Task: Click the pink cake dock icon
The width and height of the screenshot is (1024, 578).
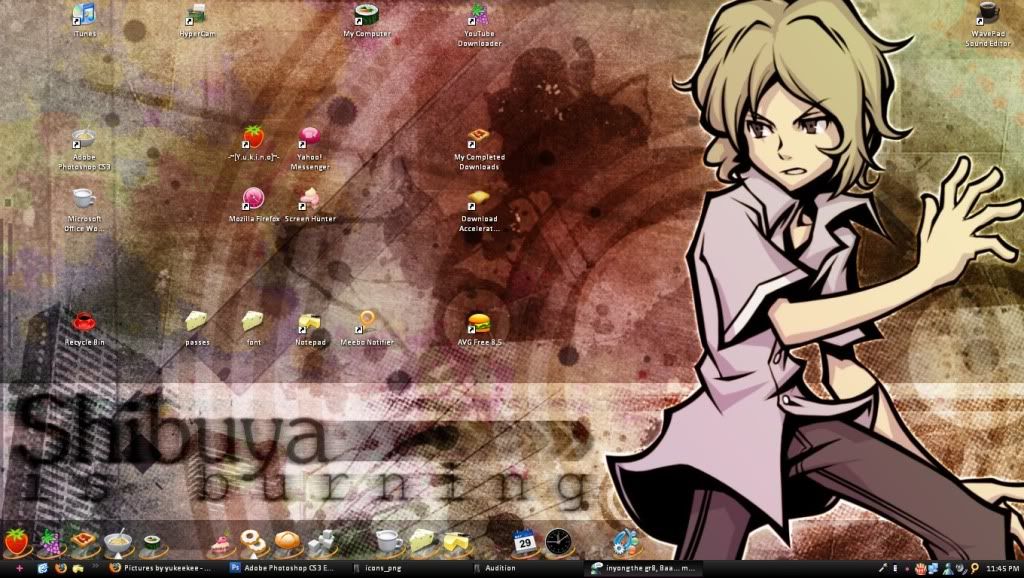Action: point(219,542)
